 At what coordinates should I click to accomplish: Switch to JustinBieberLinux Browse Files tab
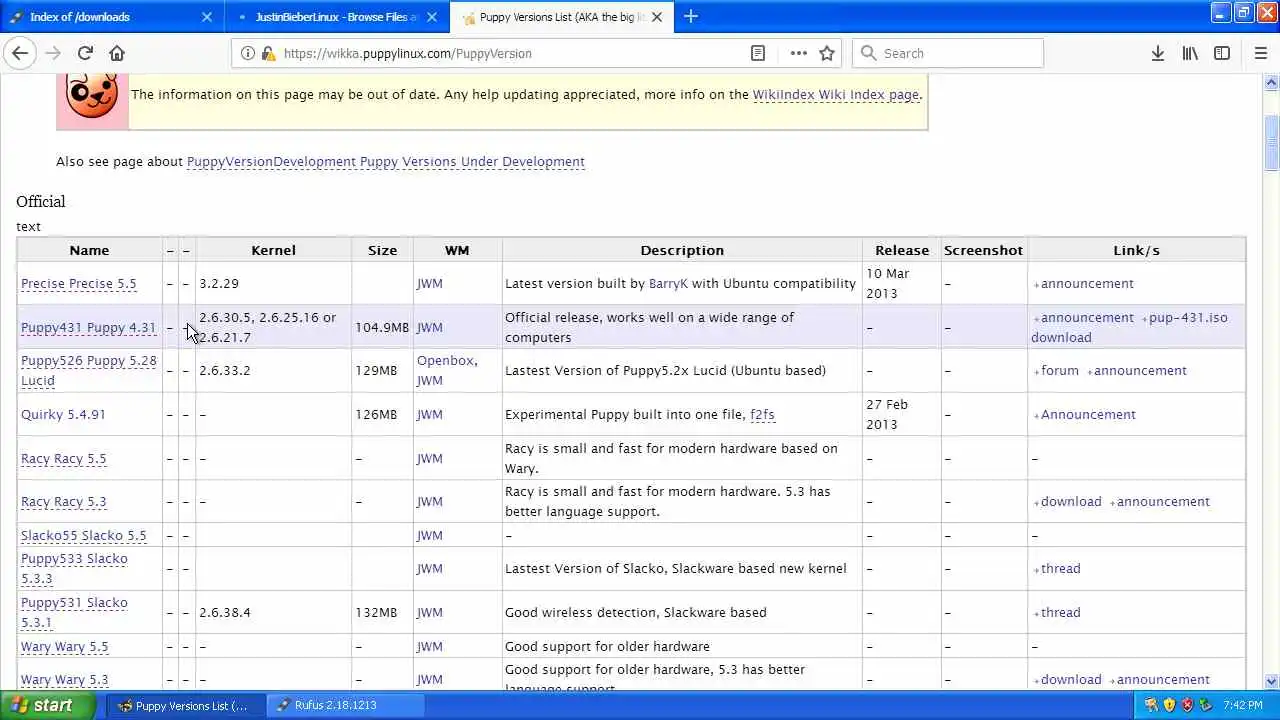336,17
